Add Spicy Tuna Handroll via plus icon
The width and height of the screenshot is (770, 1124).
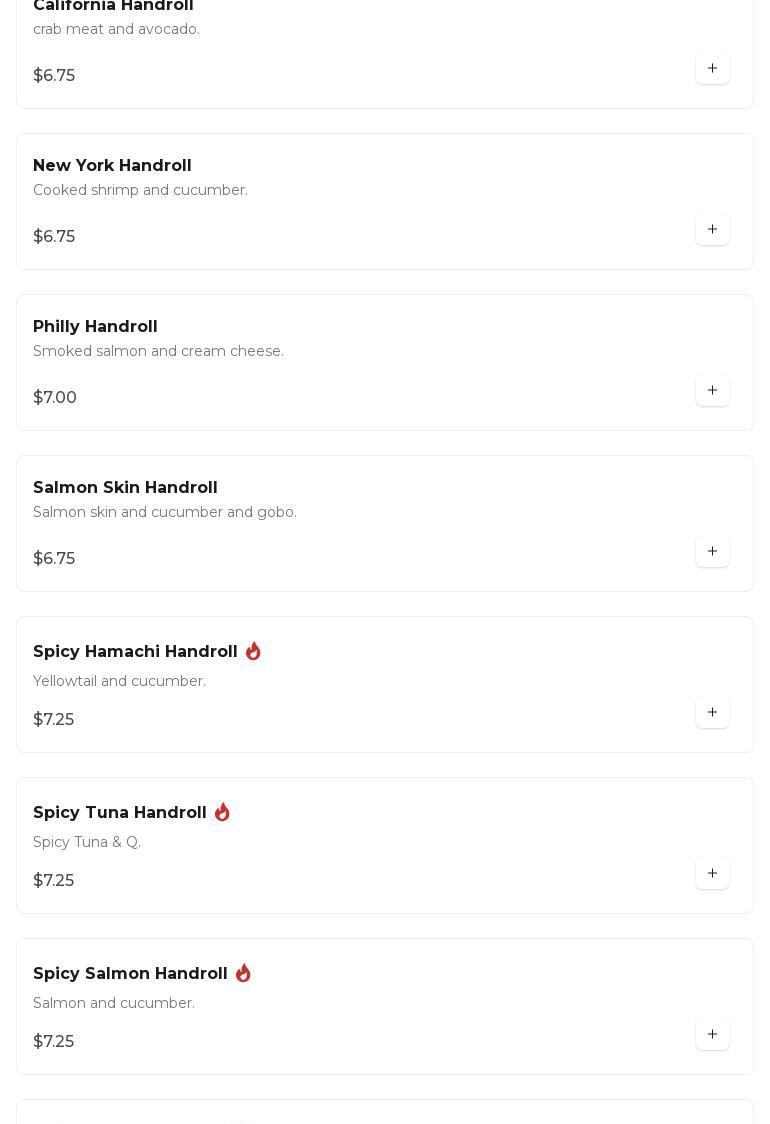pyautogui.click(x=712, y=874)
